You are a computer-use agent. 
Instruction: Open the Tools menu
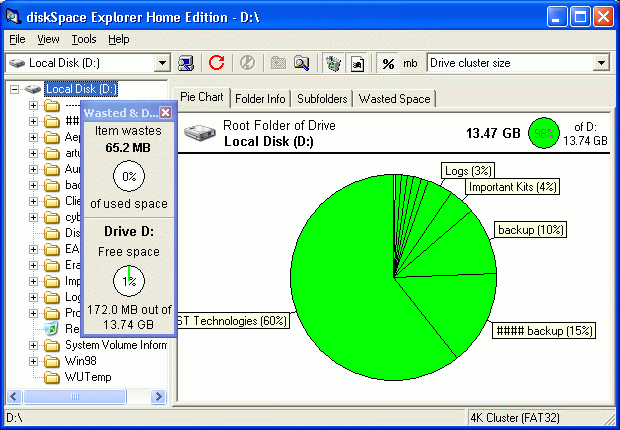tap(84, 39)
